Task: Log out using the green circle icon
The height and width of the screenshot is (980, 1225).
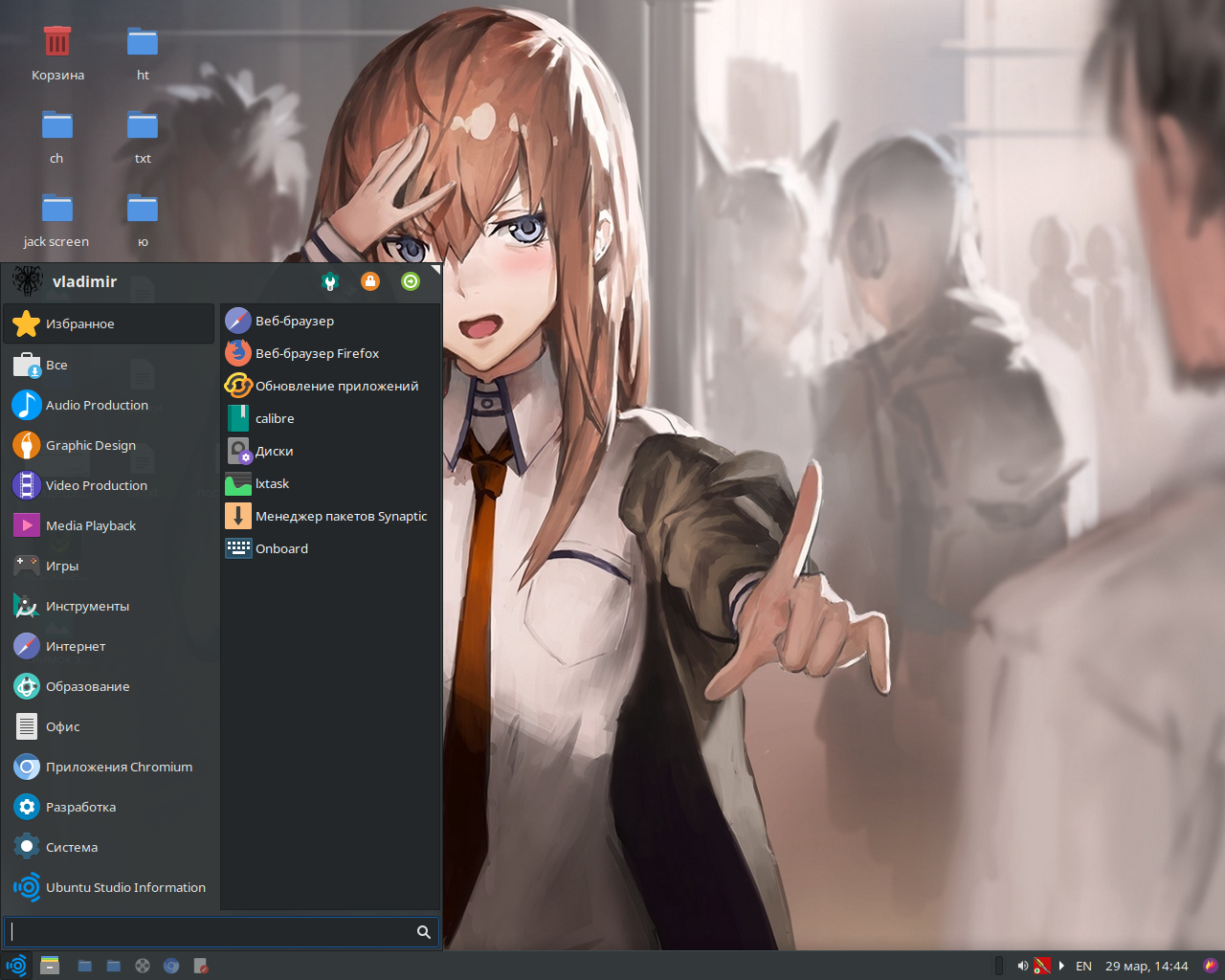Action: [411, 281]
